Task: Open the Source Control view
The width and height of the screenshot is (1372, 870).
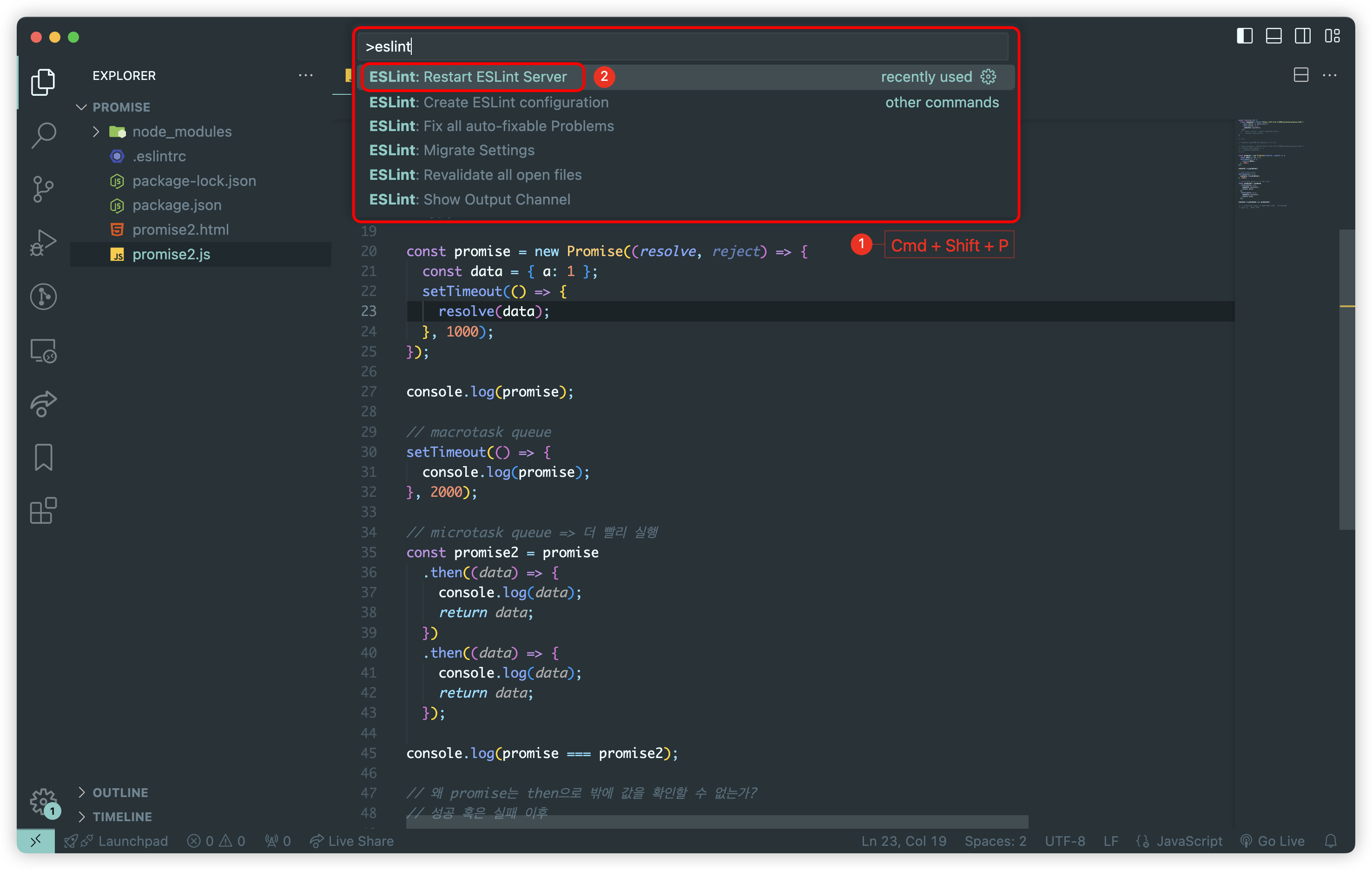Action: tap(43, 189)
